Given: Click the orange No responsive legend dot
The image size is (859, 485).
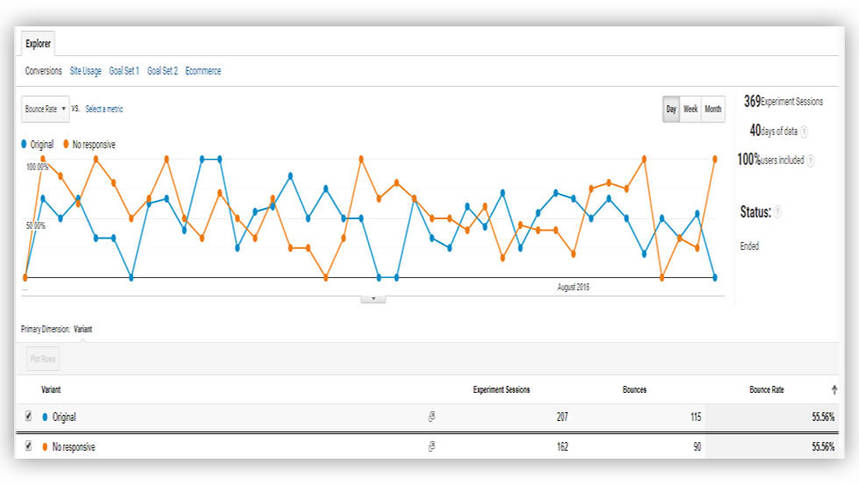Looking at the screenshot, I should 66,144.
